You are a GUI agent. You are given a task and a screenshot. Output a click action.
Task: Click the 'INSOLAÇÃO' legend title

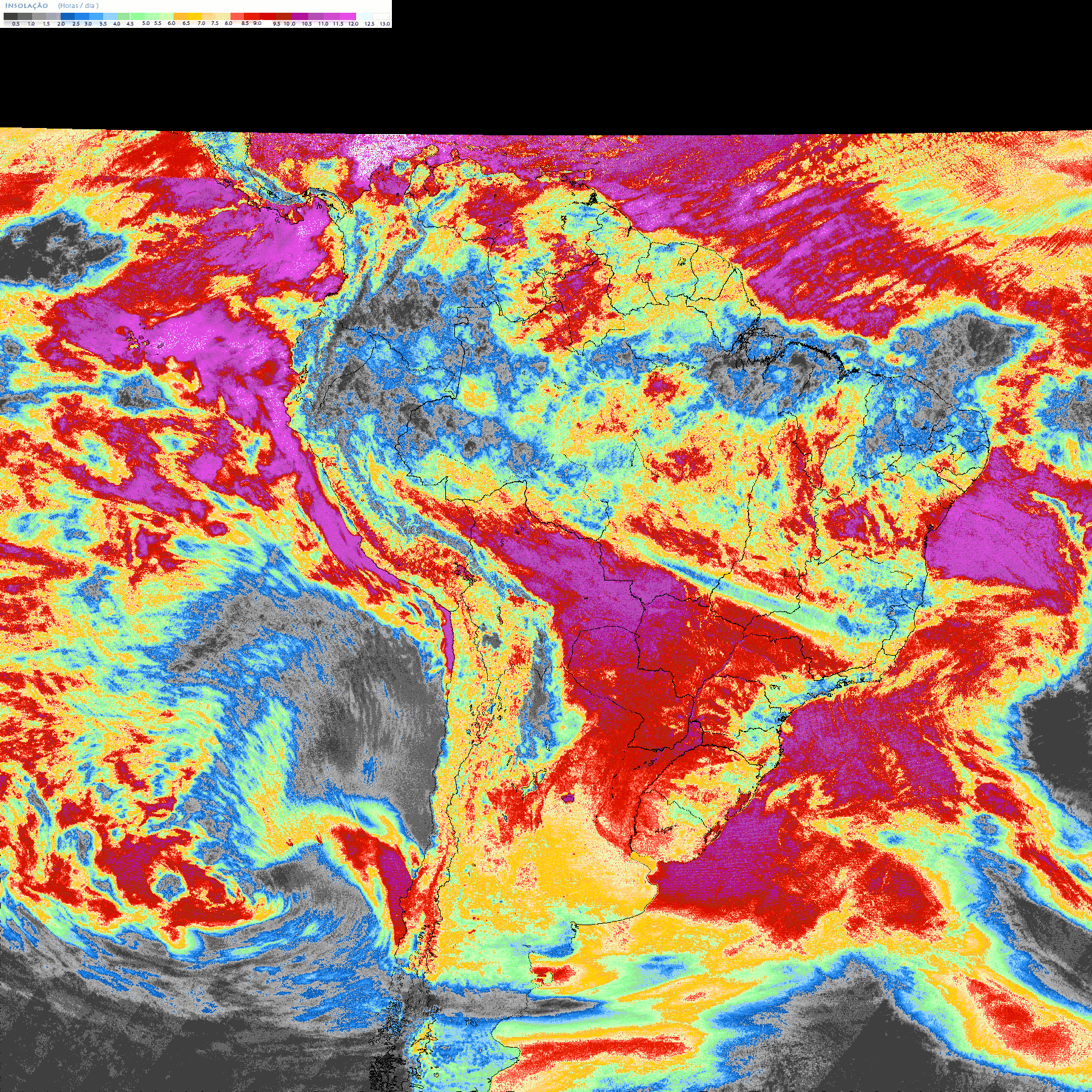(x=27, y=5)
